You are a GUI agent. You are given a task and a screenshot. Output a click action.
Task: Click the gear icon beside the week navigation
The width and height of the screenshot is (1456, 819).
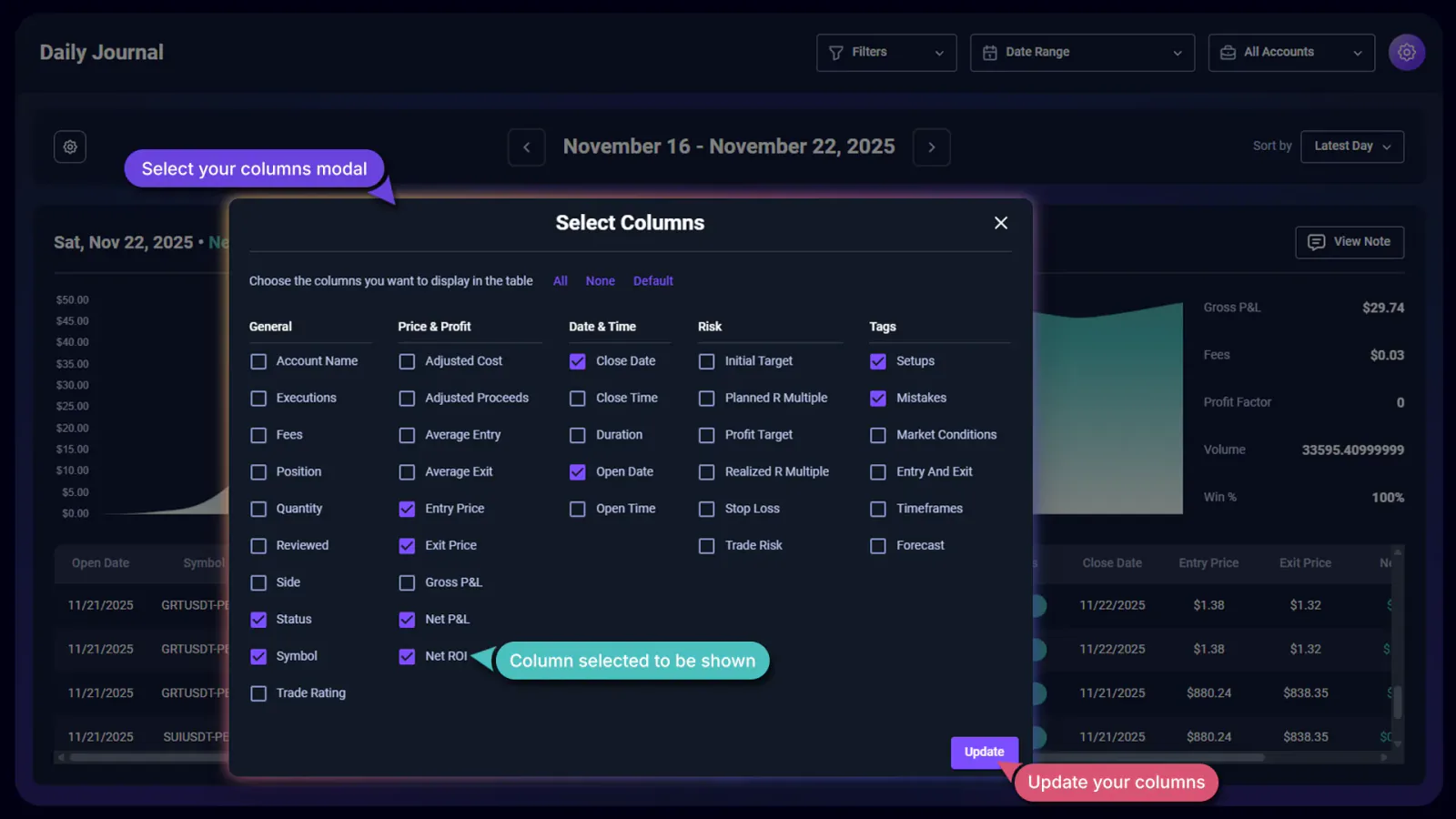click(x=70, y=147)
